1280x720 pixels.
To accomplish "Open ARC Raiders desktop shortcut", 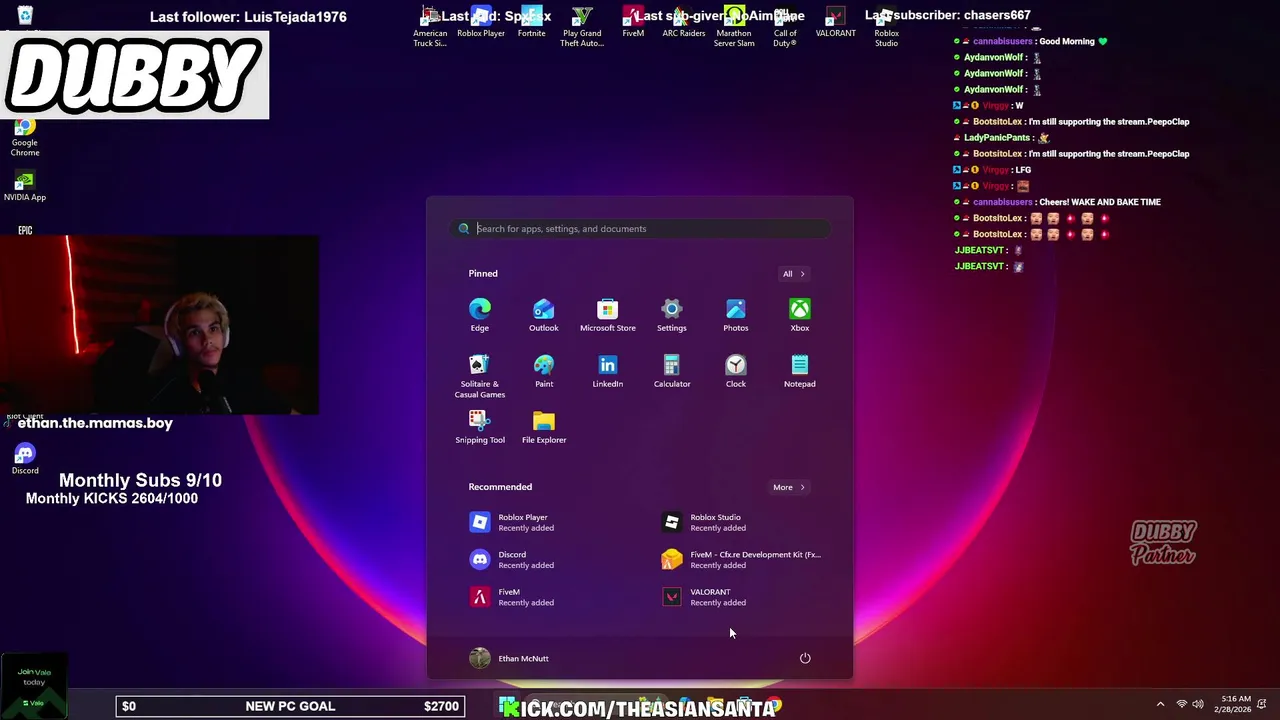I will click(x=684, y=24).
